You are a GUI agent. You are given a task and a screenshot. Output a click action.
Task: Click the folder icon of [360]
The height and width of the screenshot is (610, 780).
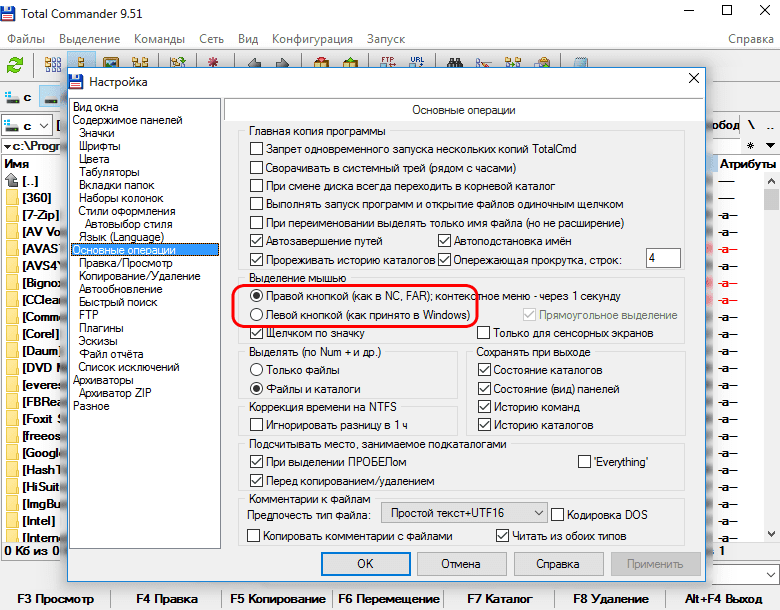click(x=12, y=198)
